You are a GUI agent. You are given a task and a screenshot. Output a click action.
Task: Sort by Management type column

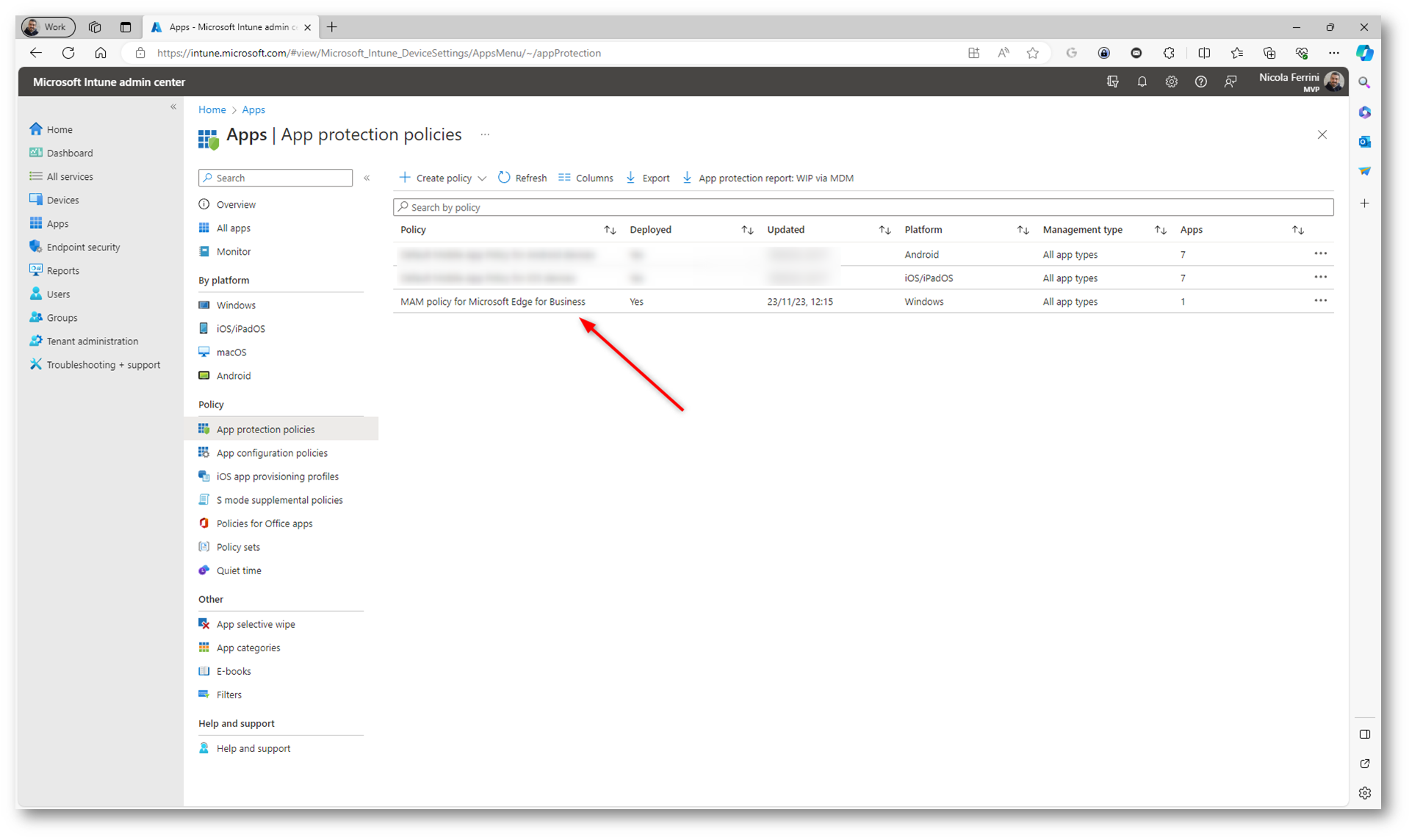1159,230
